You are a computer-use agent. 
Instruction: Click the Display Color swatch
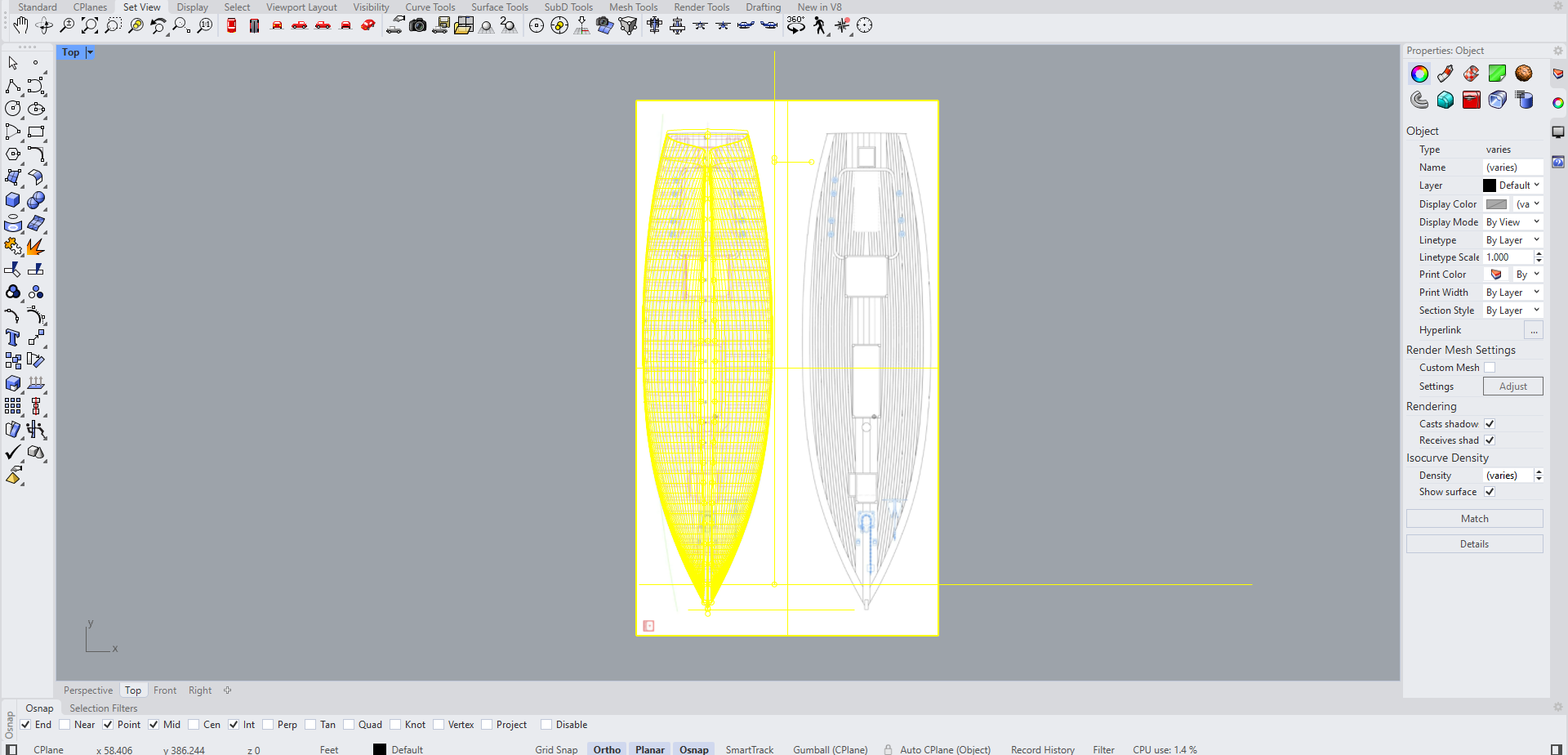point(1496,204)
